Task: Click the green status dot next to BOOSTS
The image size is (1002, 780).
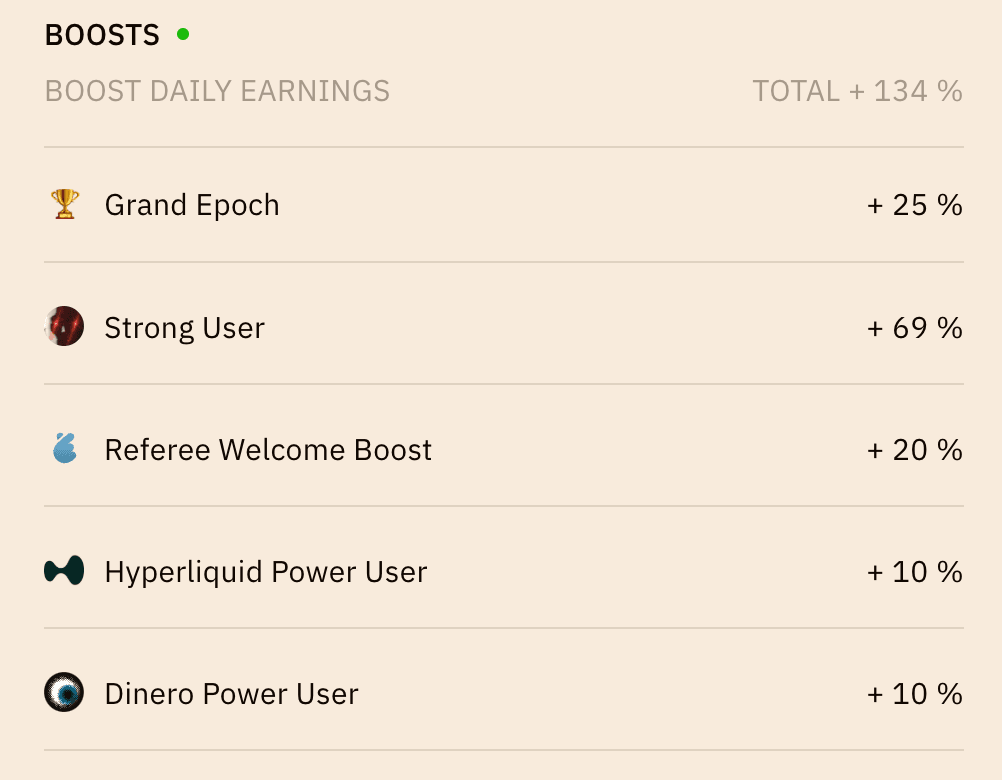Action: pos(183,32)
